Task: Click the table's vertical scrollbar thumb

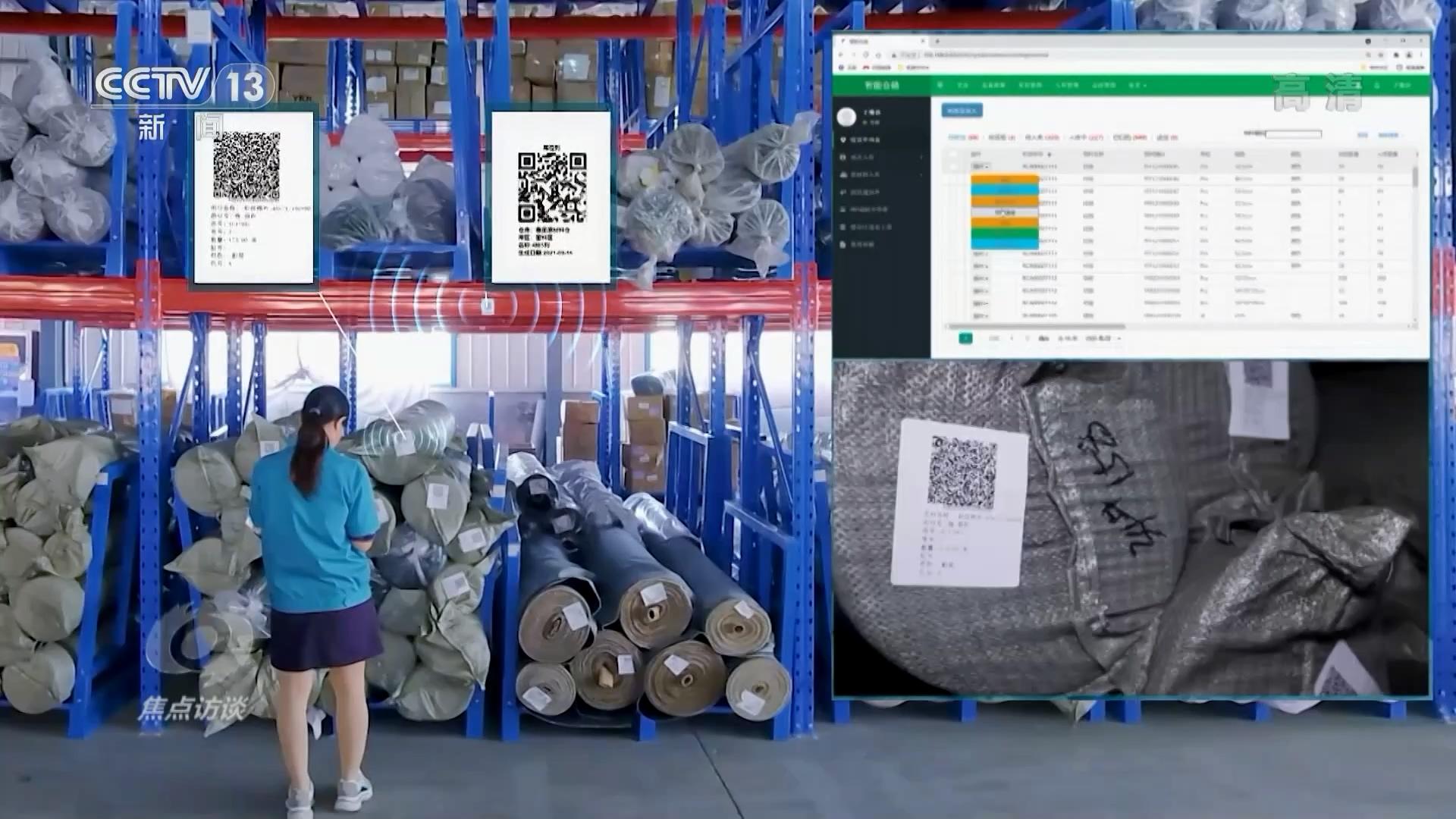Action: pyautogui.click(x=1414, y=177)
